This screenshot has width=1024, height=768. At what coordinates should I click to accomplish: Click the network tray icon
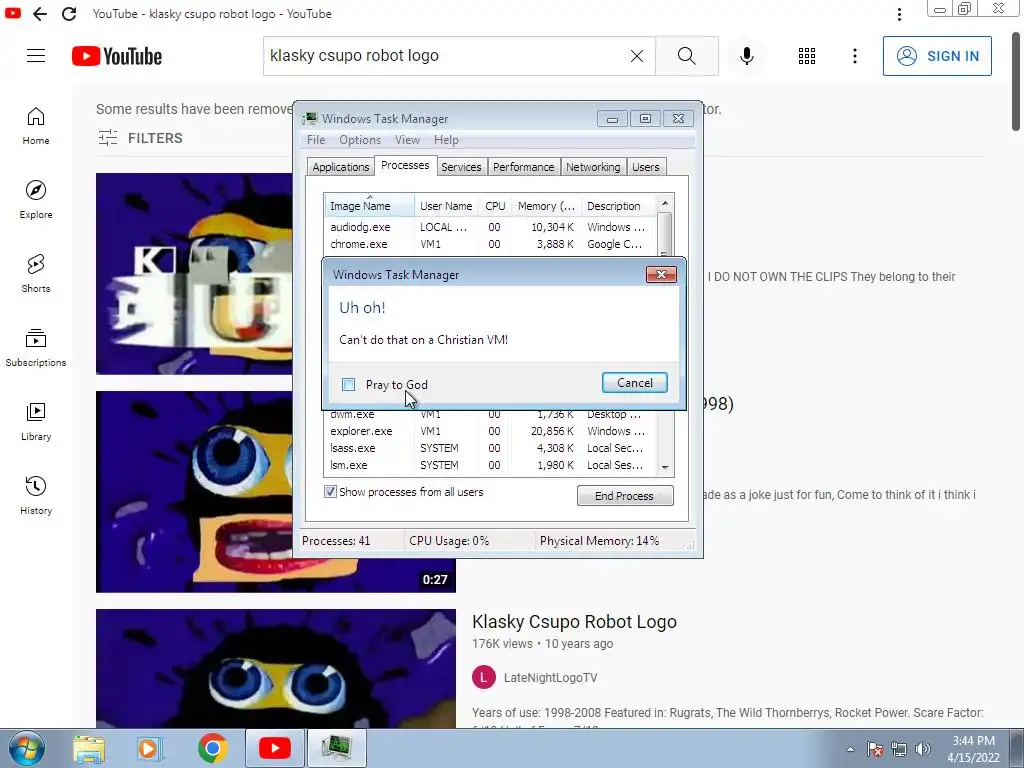tap(899, 749)
